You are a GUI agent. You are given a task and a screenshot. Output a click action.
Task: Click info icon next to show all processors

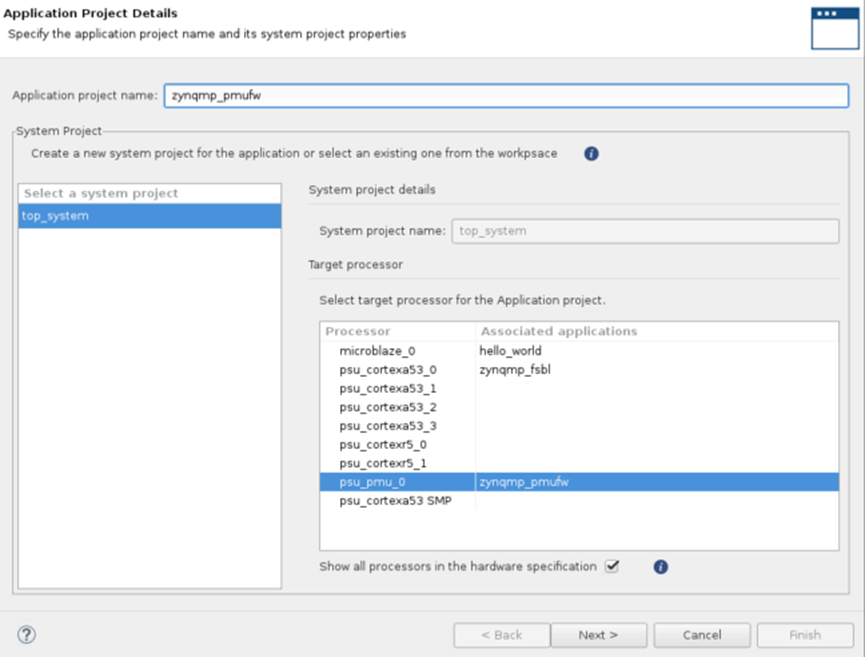tap(660, 567)
